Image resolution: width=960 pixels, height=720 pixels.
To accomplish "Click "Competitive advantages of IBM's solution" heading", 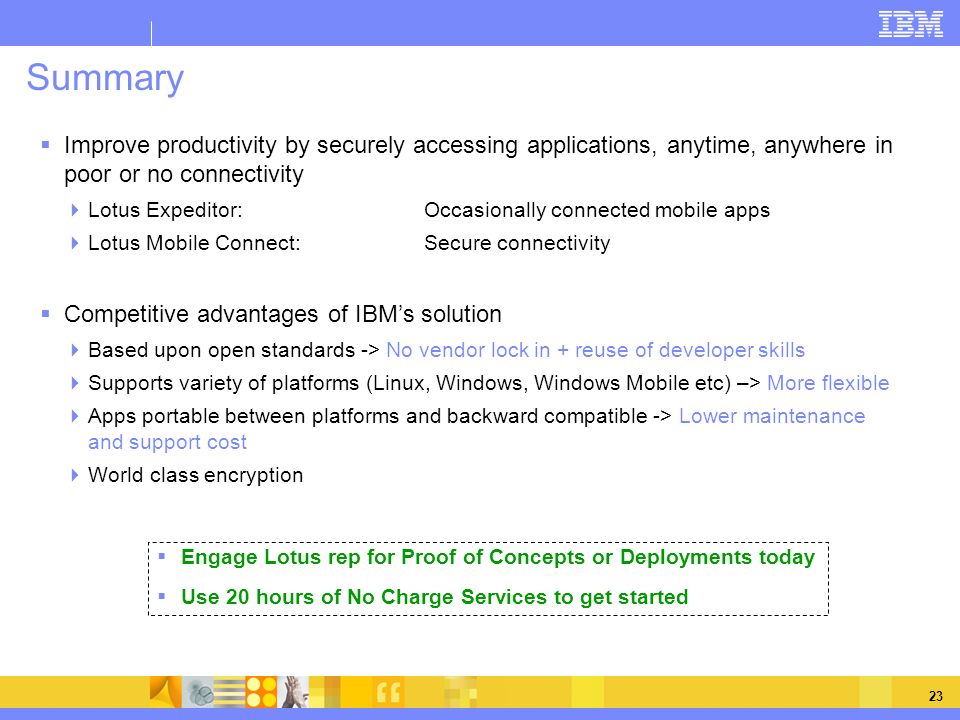I will tap(283, 314).
